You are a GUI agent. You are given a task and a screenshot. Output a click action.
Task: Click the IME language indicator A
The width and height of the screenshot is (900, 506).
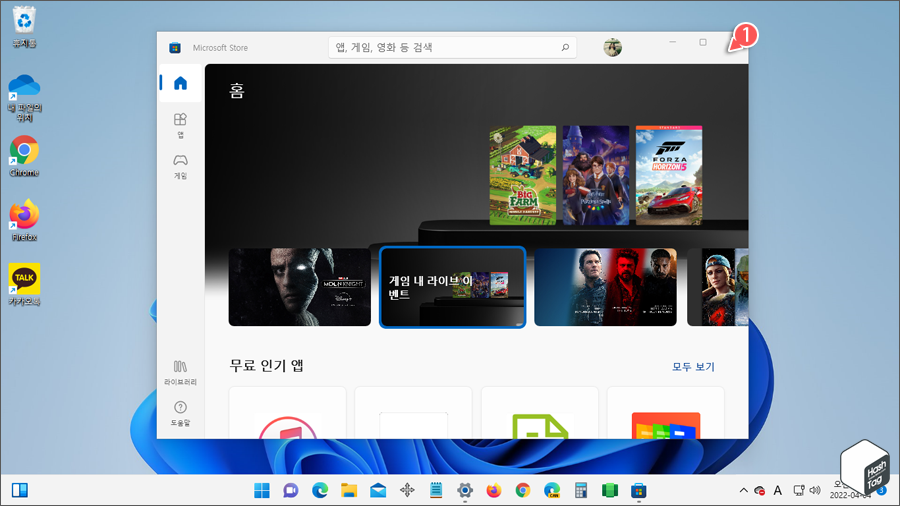coord(778,491)
